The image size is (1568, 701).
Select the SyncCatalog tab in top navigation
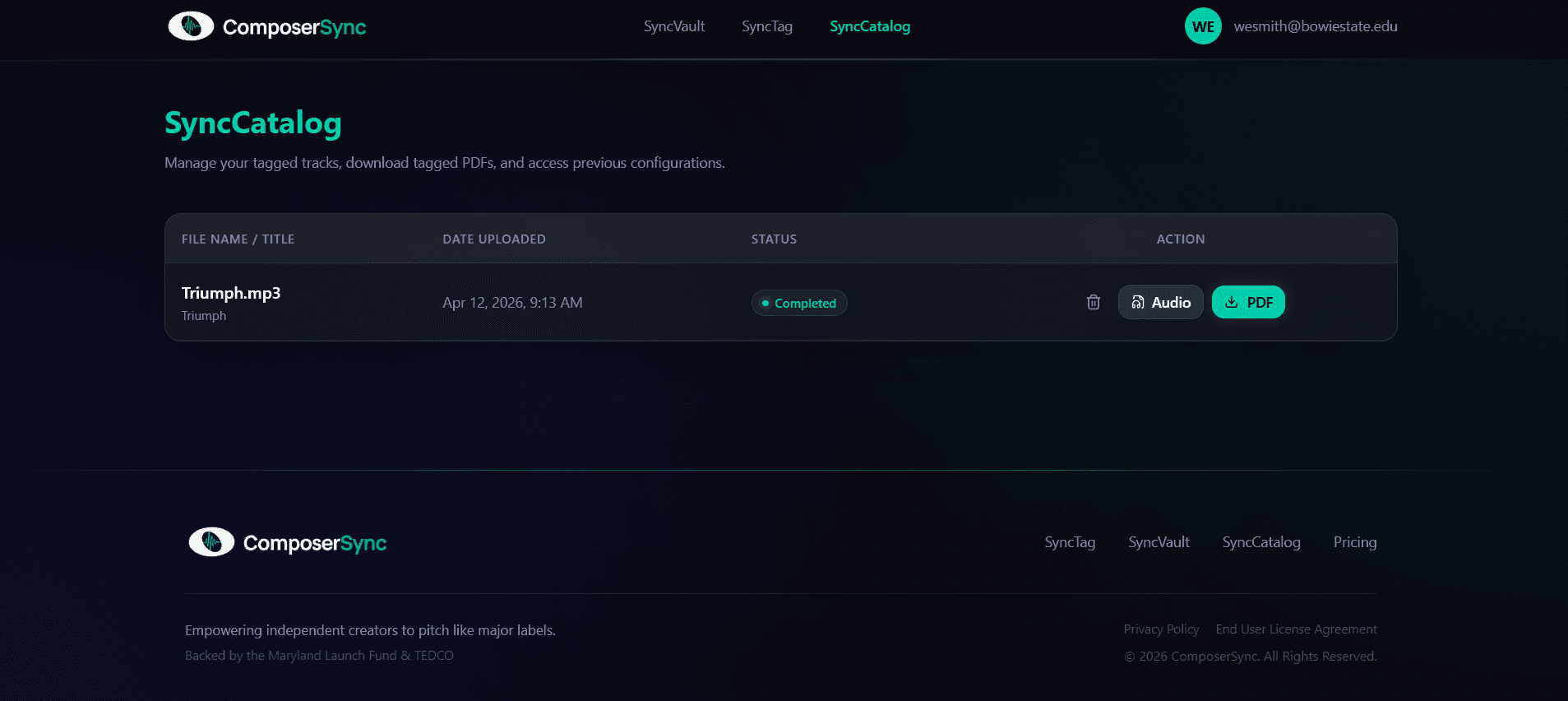tap(870, 26)
